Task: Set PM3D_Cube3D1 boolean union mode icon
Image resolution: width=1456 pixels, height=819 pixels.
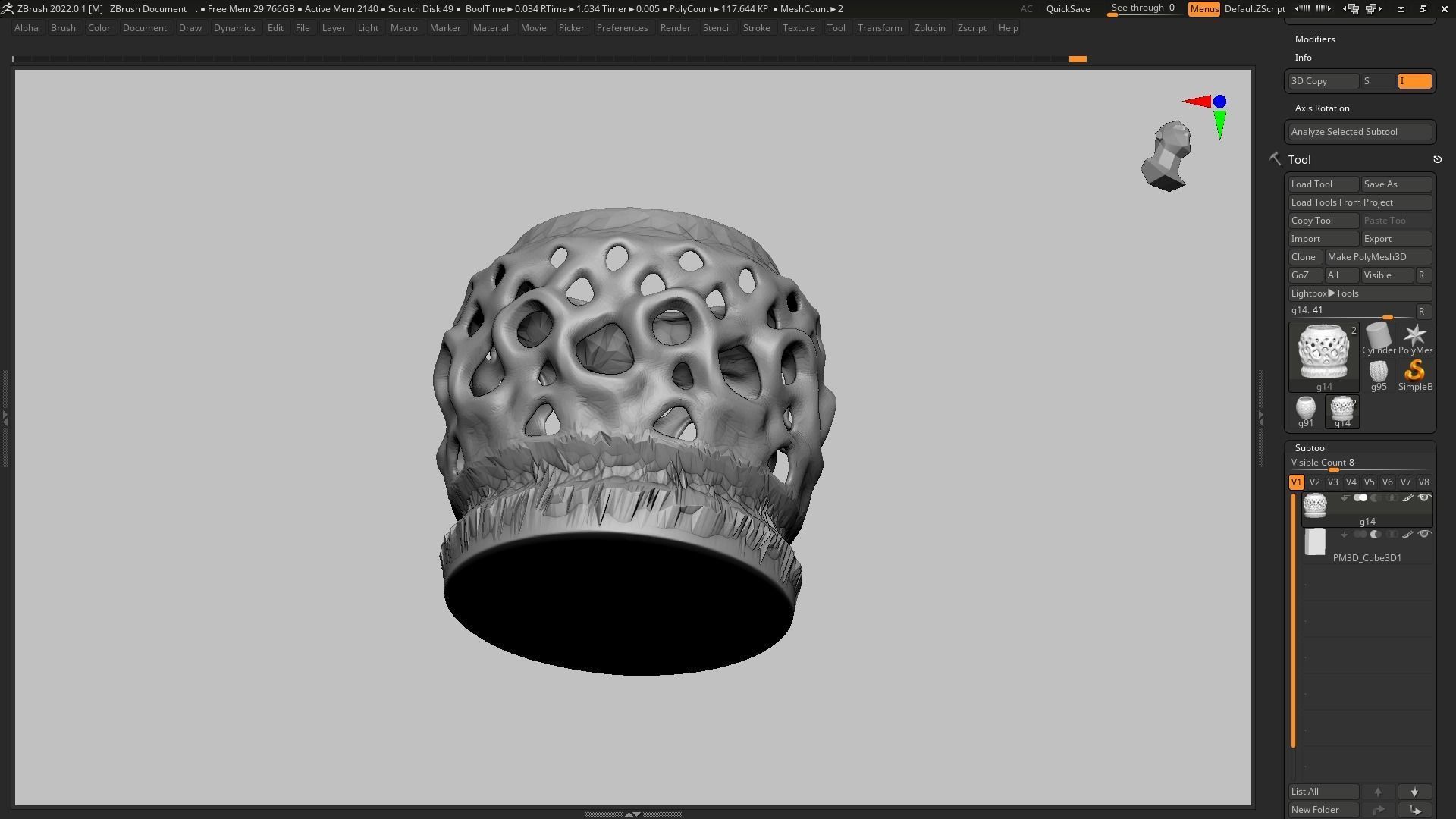Action: (1360, 535)
